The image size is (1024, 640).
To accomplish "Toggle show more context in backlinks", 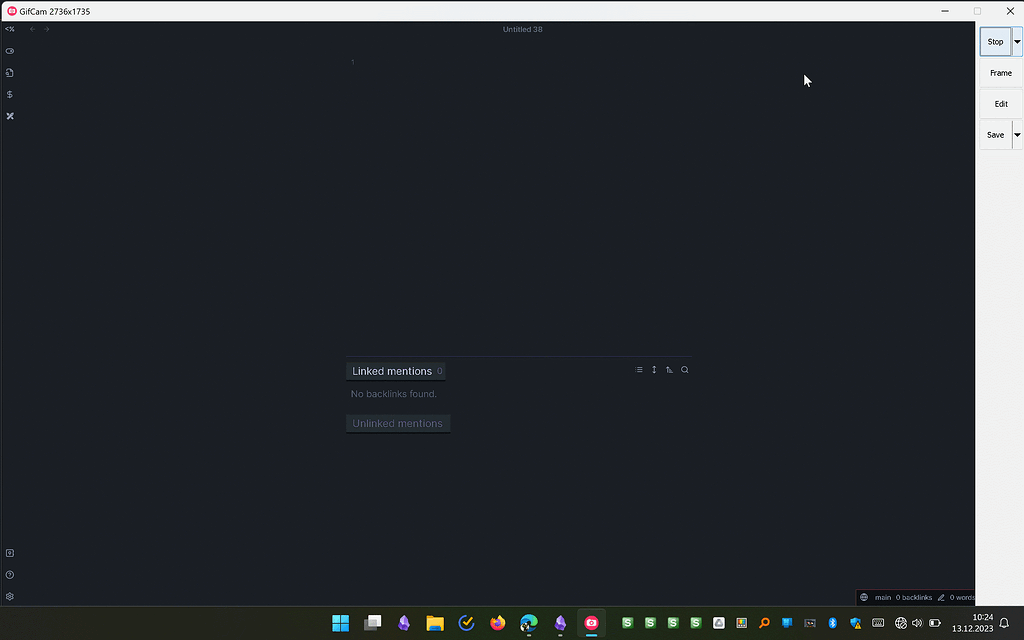I will (655, 370).
